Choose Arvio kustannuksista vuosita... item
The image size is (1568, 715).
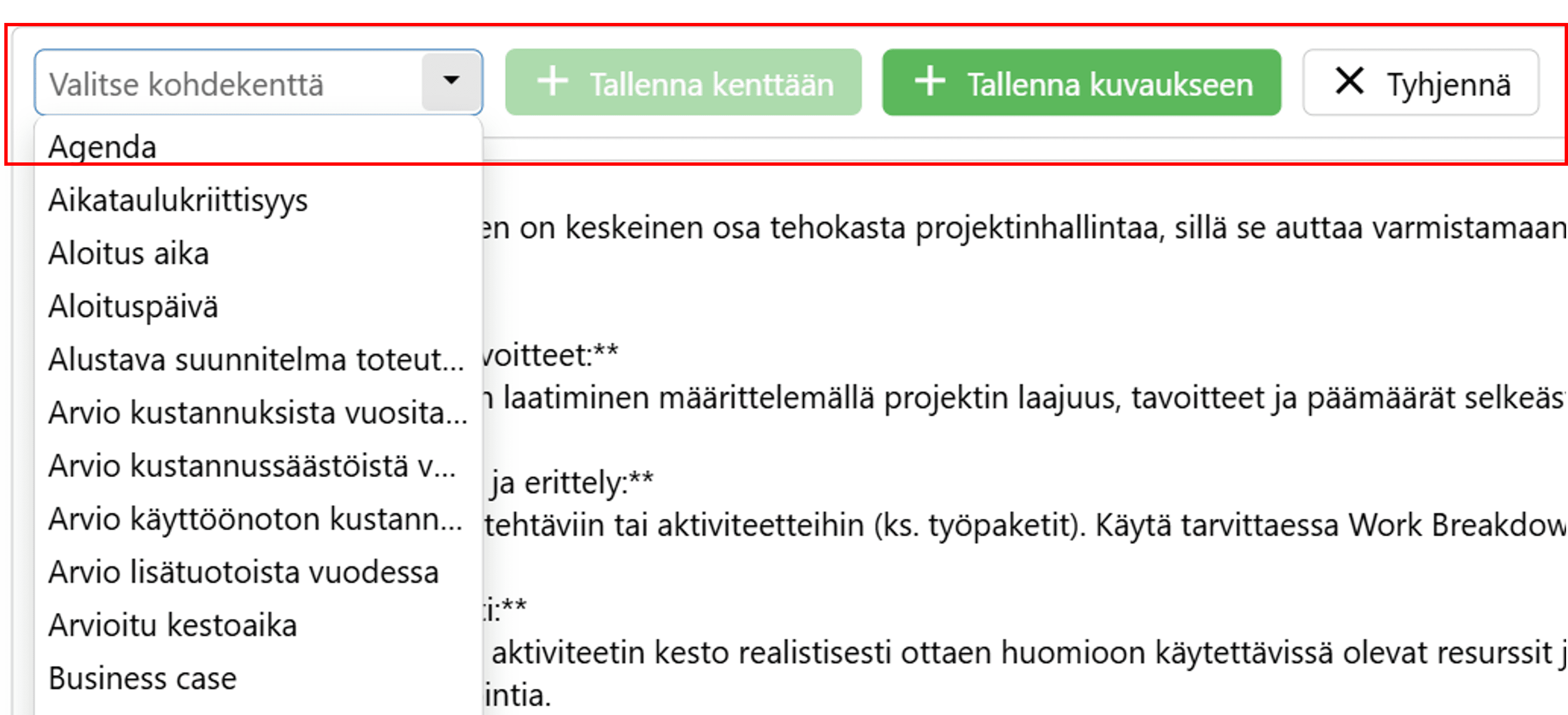coord(257,412)
